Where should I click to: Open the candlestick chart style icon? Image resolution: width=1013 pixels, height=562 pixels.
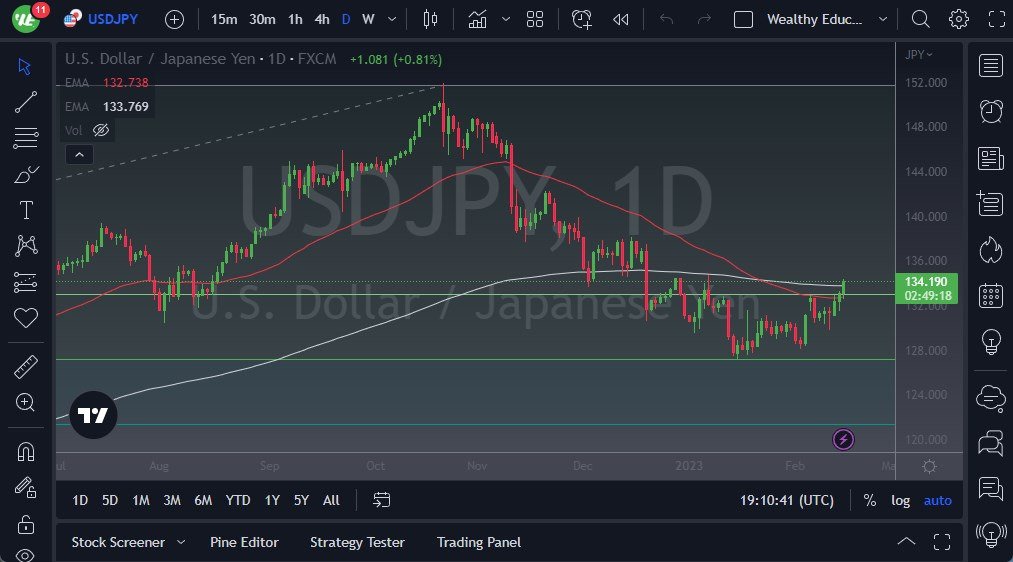[430, 19]
